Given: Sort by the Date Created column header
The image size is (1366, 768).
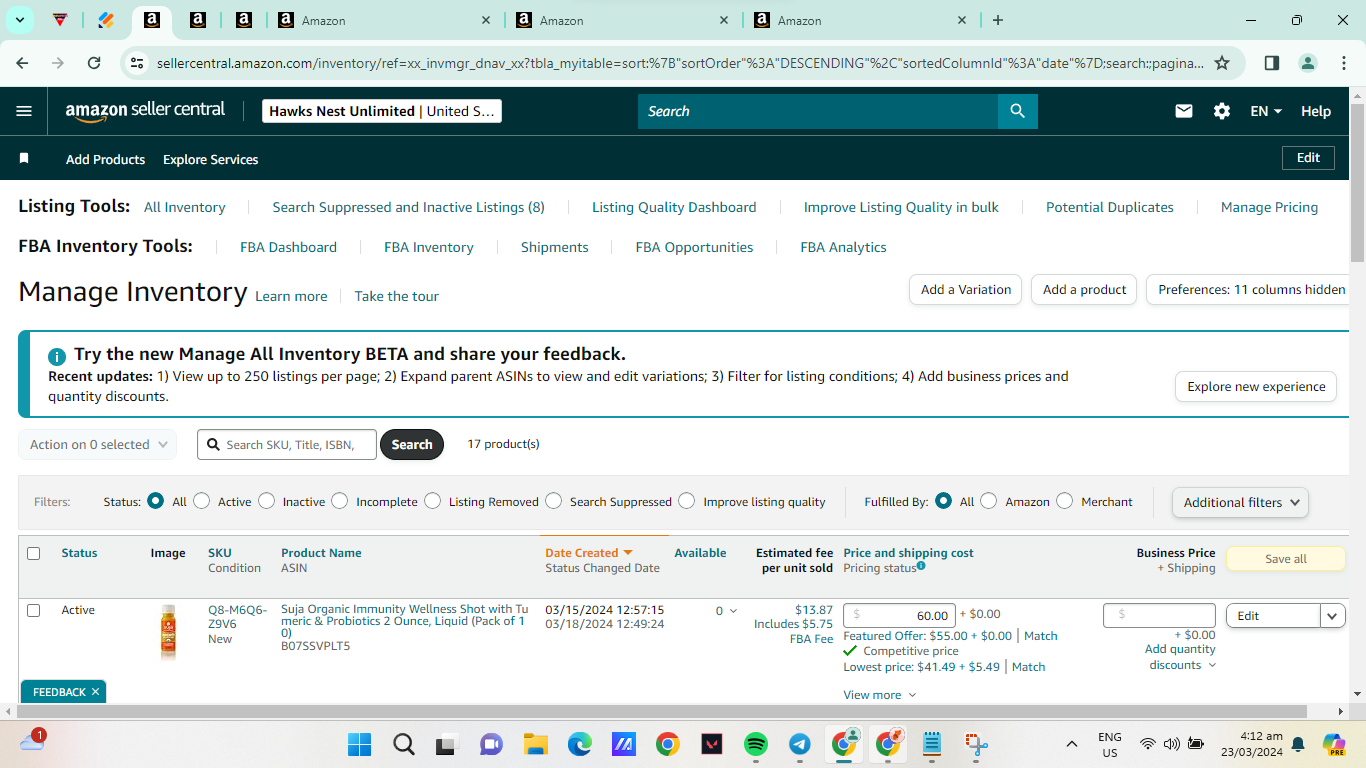Looking at the screenshot, I should pos(589,553).
